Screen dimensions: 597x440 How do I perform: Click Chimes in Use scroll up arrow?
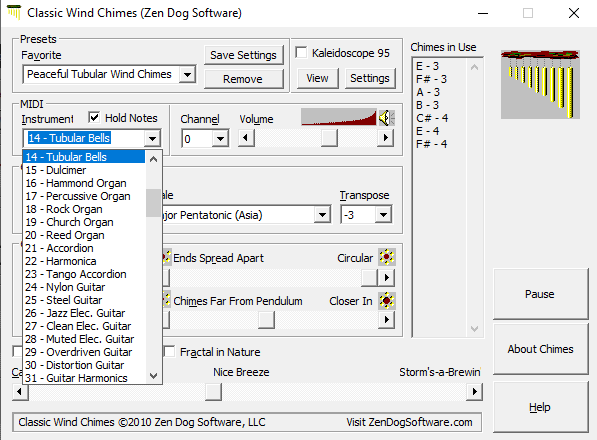[x=474, y=67]
